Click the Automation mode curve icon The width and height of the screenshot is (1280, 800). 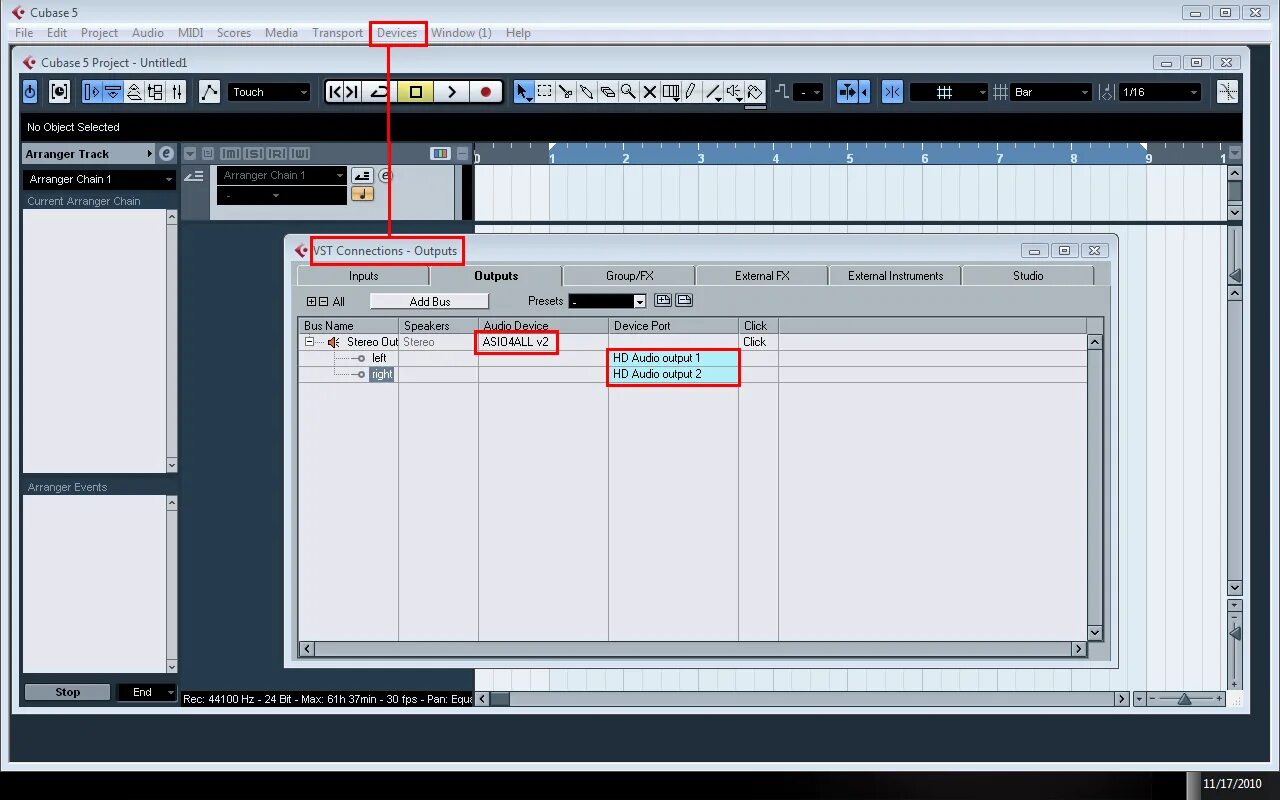click(209, 92)
